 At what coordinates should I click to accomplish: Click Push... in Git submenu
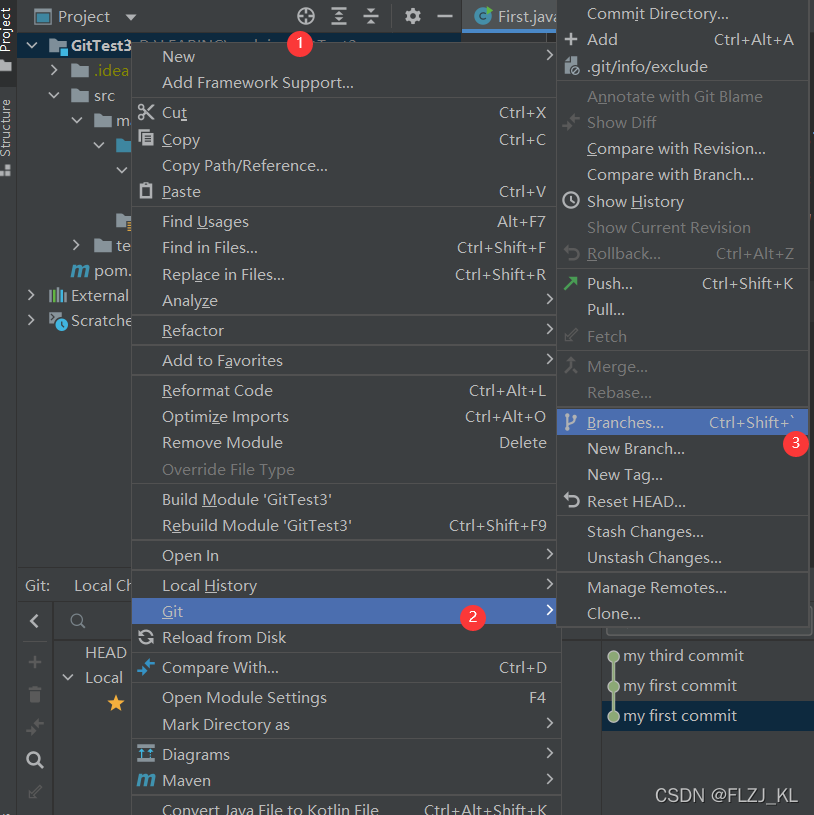click(x=682, y=283)
